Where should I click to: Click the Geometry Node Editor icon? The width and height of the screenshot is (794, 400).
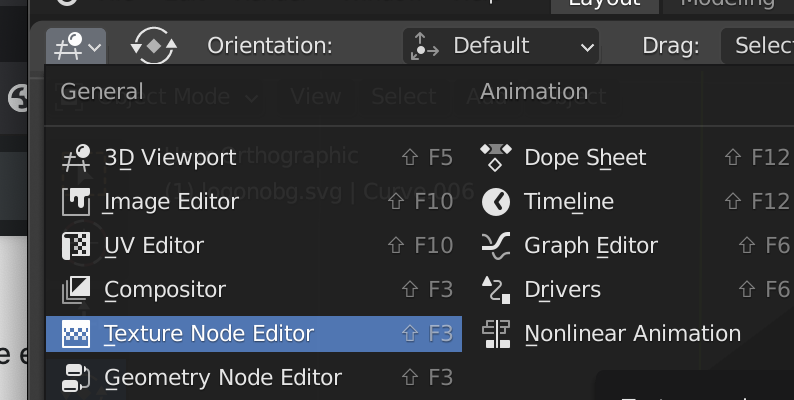point(76,378)
